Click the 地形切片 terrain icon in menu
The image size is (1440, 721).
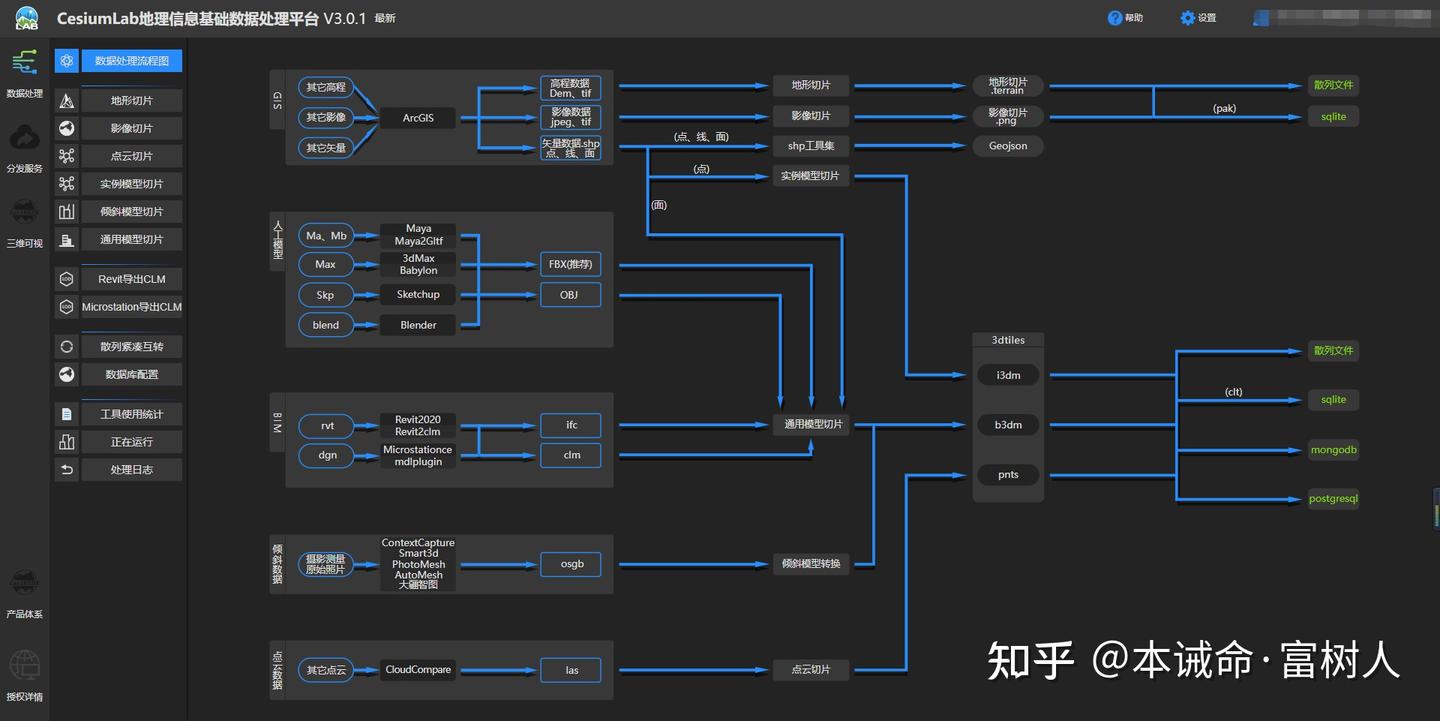pos(67,101)
